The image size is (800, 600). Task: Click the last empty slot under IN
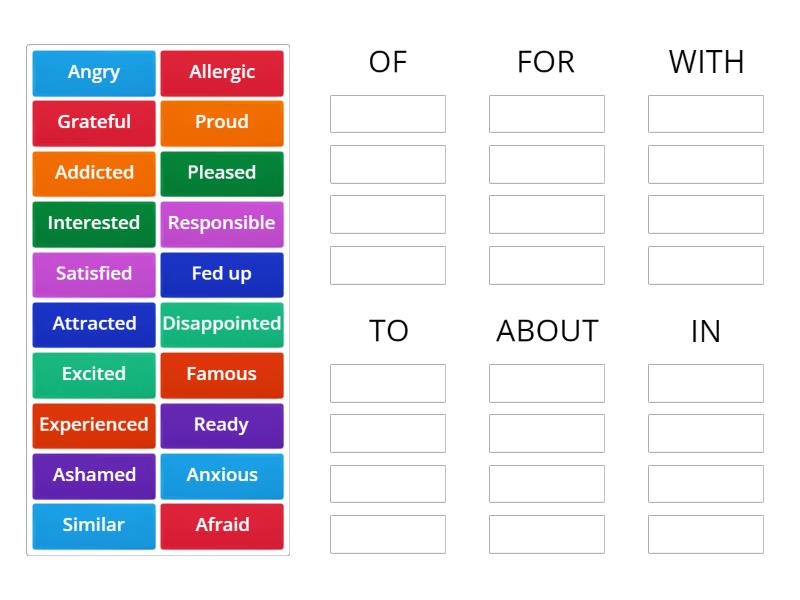click(706, 533)
